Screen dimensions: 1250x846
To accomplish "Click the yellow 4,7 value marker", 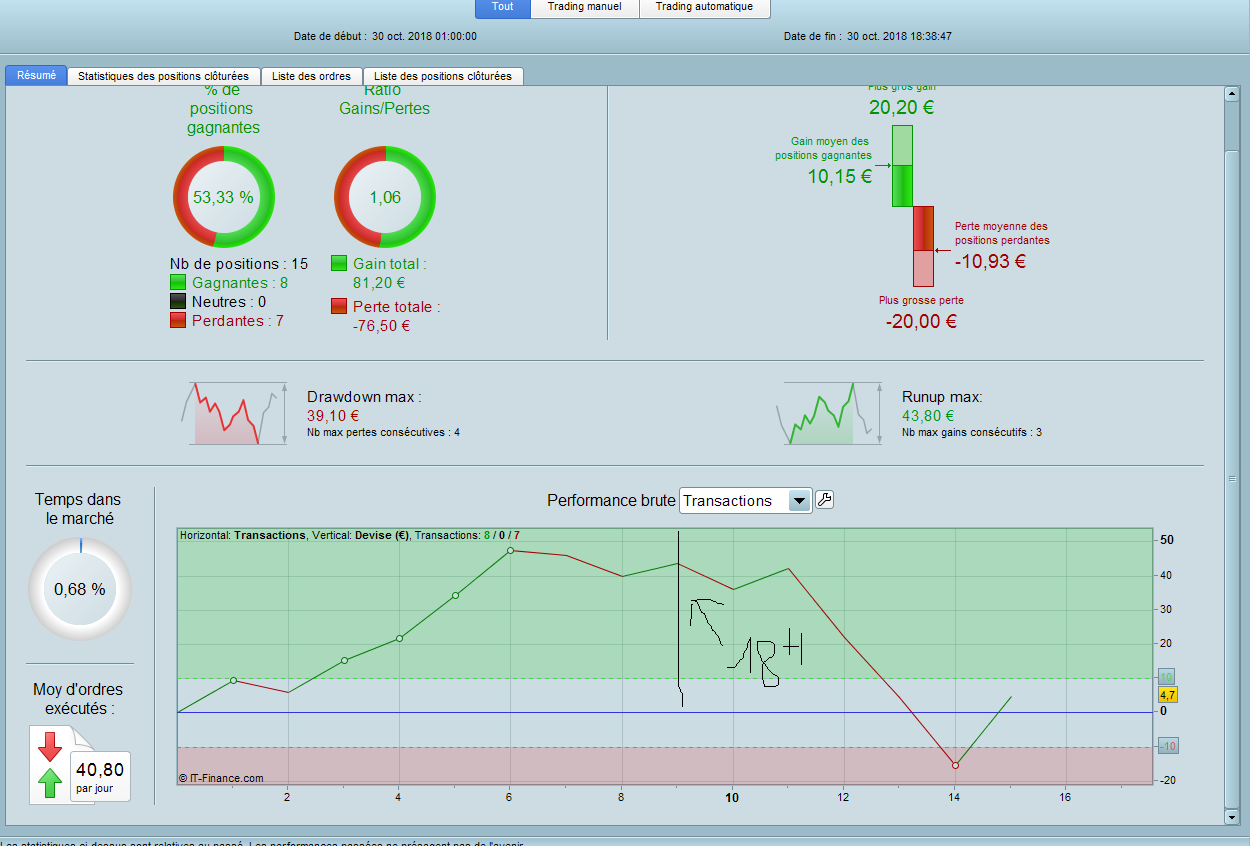I will [x=1167, y=695].
